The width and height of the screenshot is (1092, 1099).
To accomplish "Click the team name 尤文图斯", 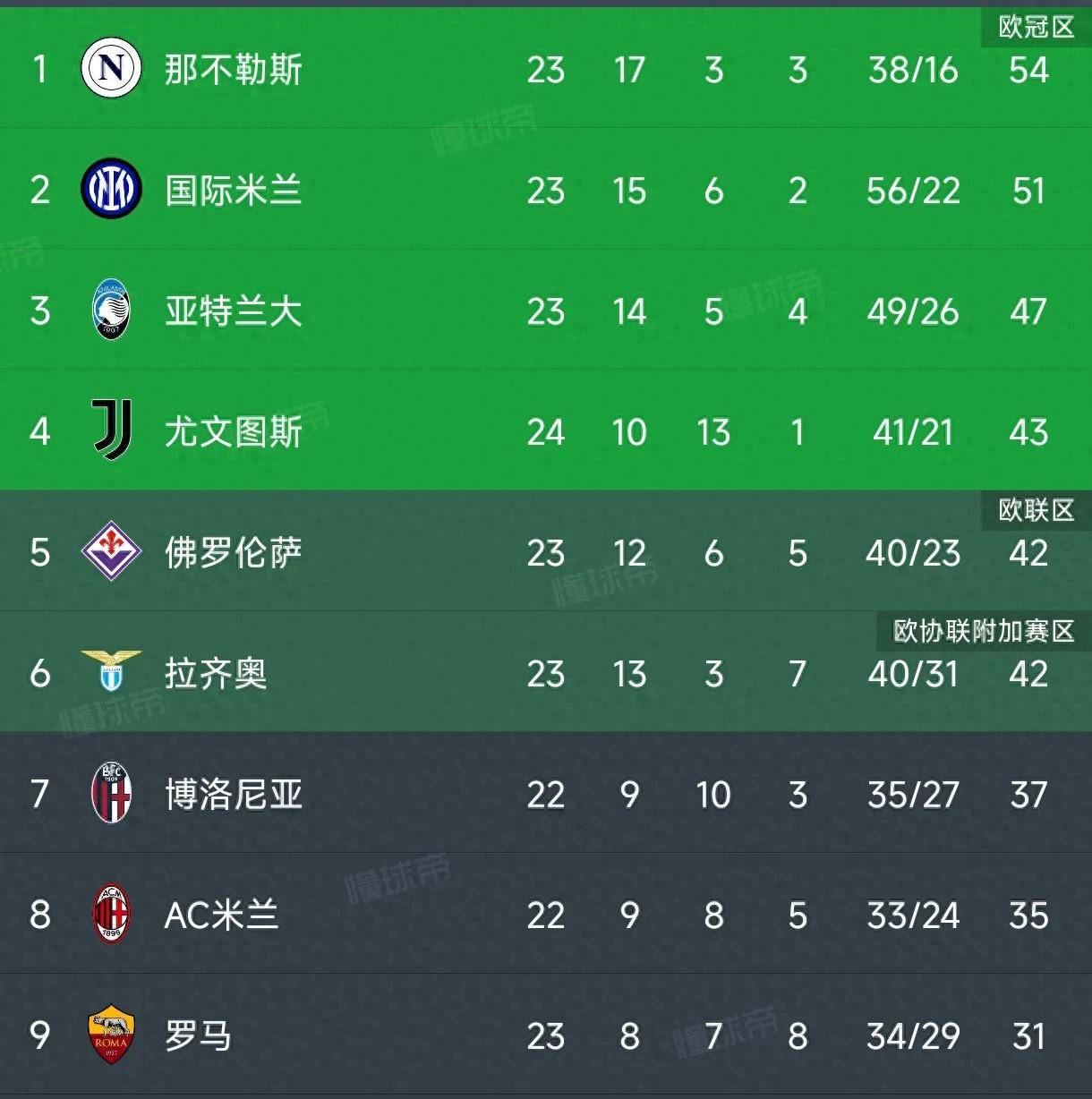I will pos(231,432).
